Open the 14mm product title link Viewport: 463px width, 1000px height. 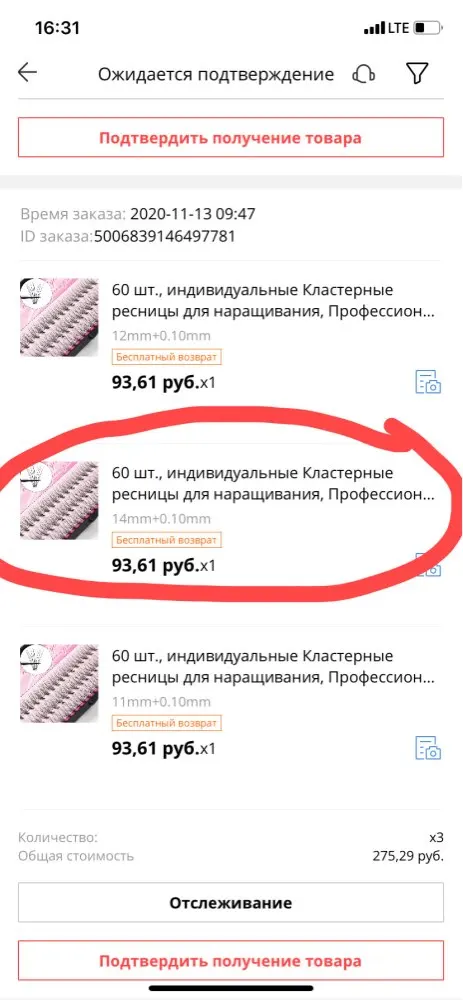click(272, 485)
